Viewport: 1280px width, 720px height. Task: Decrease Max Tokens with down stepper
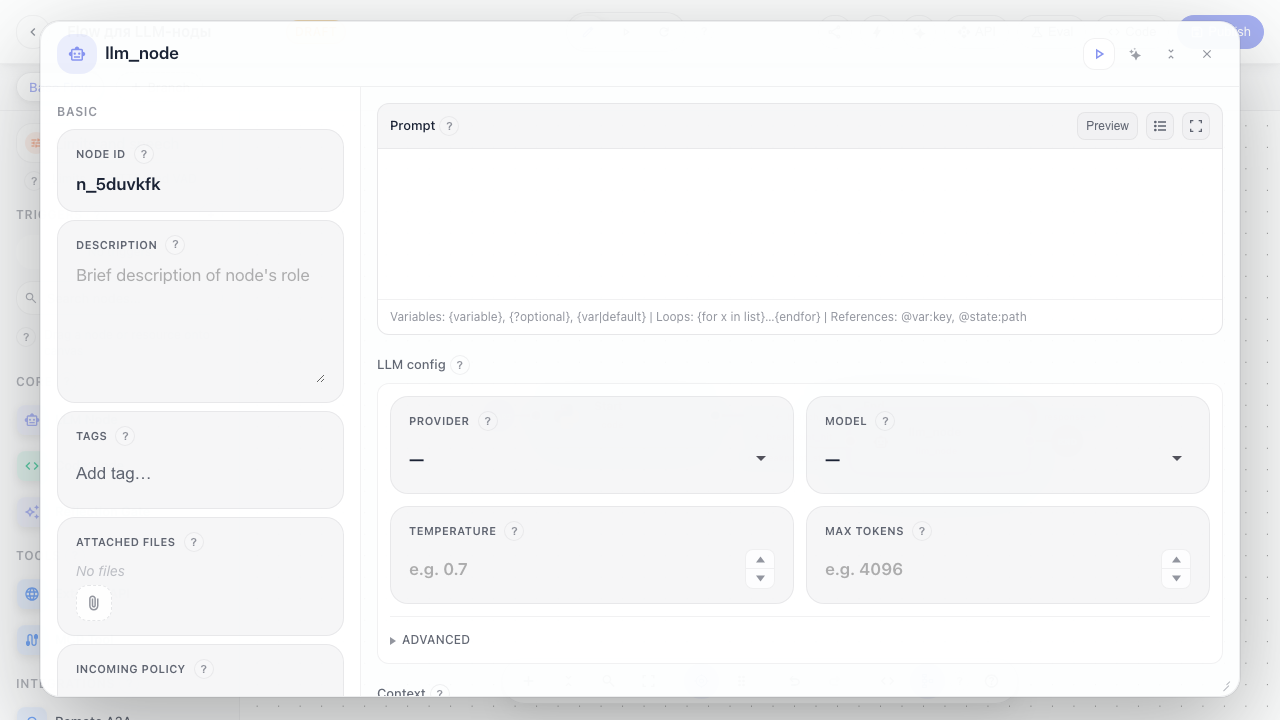point(1176,578)
